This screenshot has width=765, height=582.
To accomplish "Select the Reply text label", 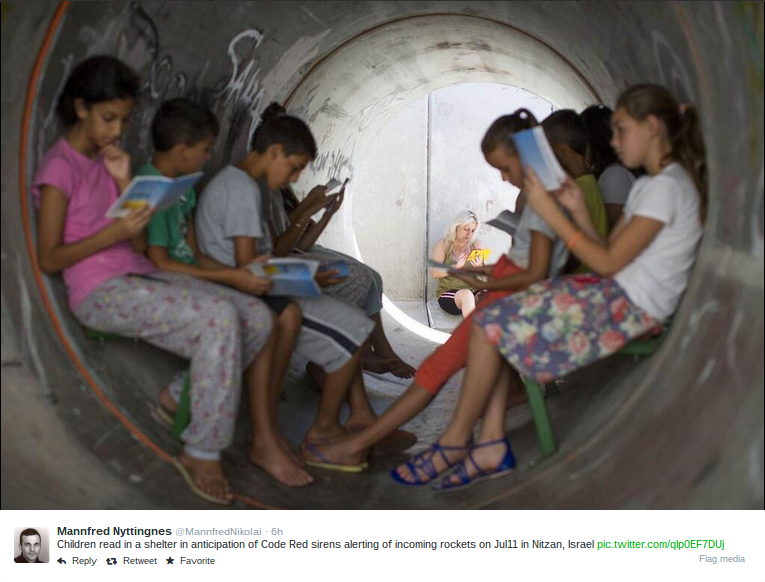I will coord(84,561).
